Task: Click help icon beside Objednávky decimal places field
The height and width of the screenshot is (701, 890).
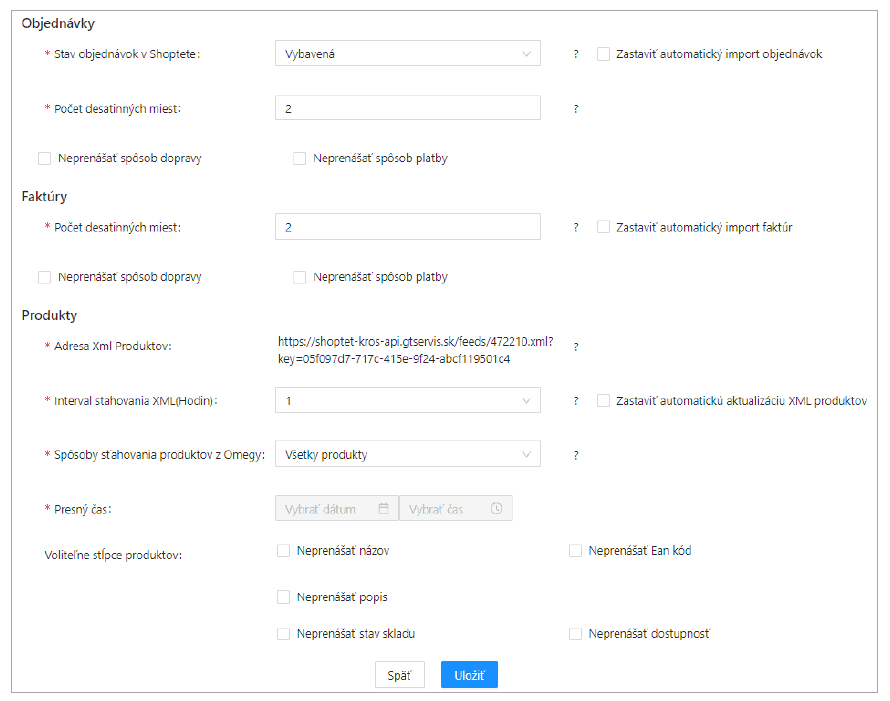Action: click(576, 109)
